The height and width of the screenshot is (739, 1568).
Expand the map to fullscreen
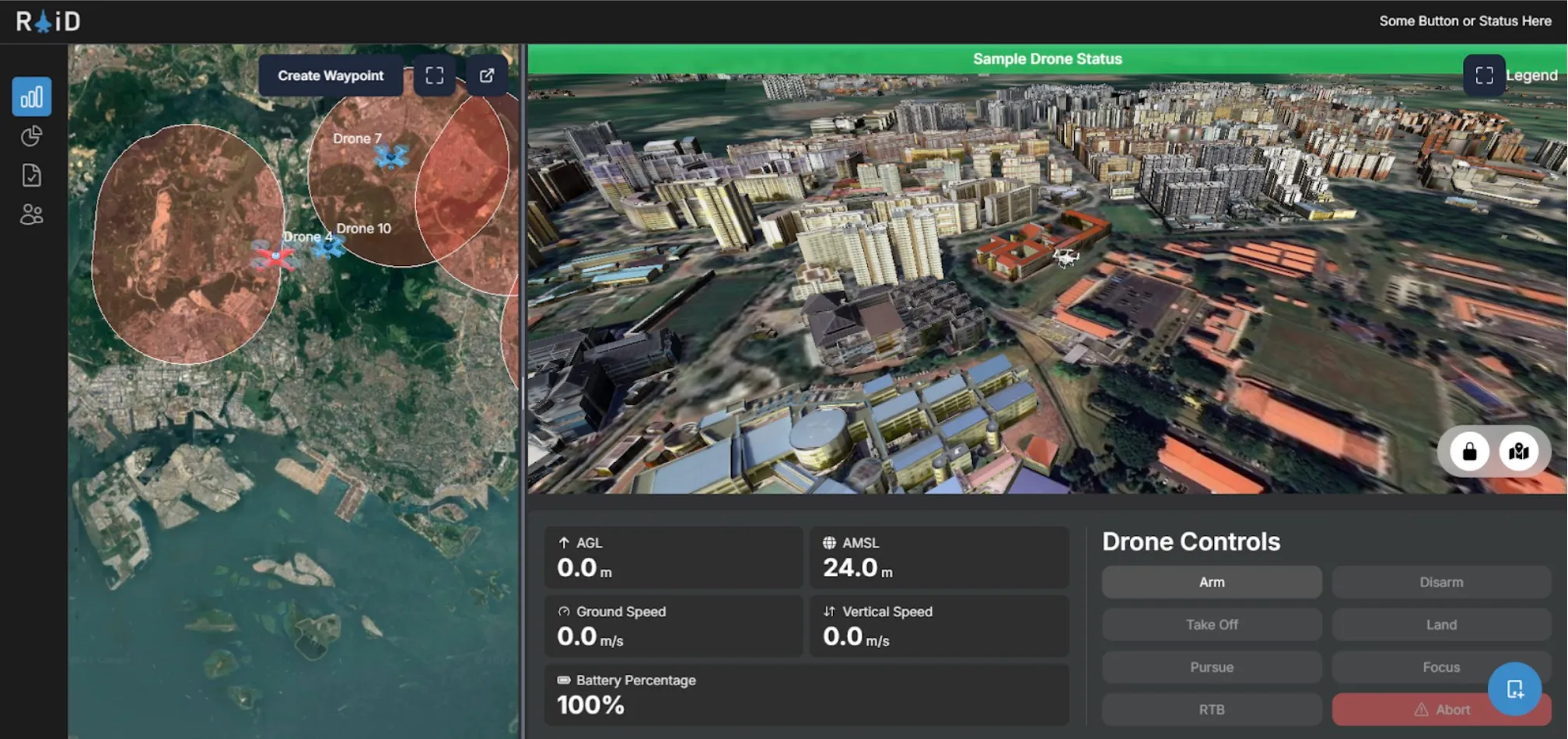(434, 75)
